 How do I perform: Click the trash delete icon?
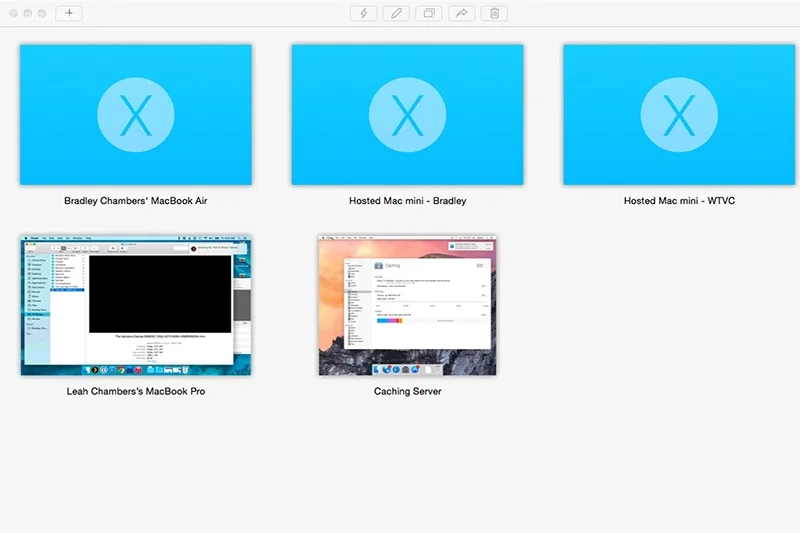494,13
